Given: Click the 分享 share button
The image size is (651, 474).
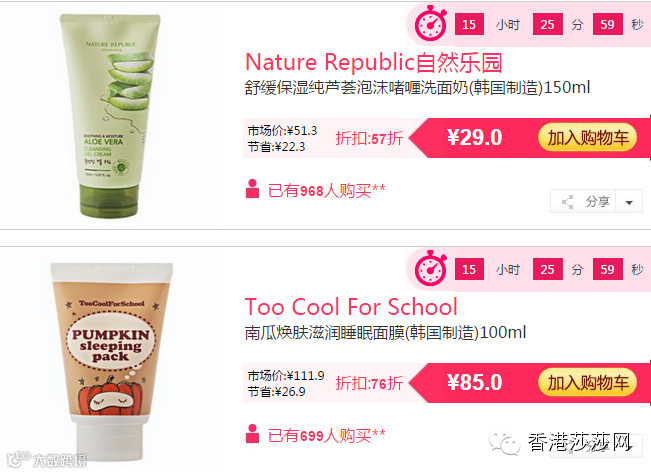Looking at the screenshot, I should click(x=583, y=202).
